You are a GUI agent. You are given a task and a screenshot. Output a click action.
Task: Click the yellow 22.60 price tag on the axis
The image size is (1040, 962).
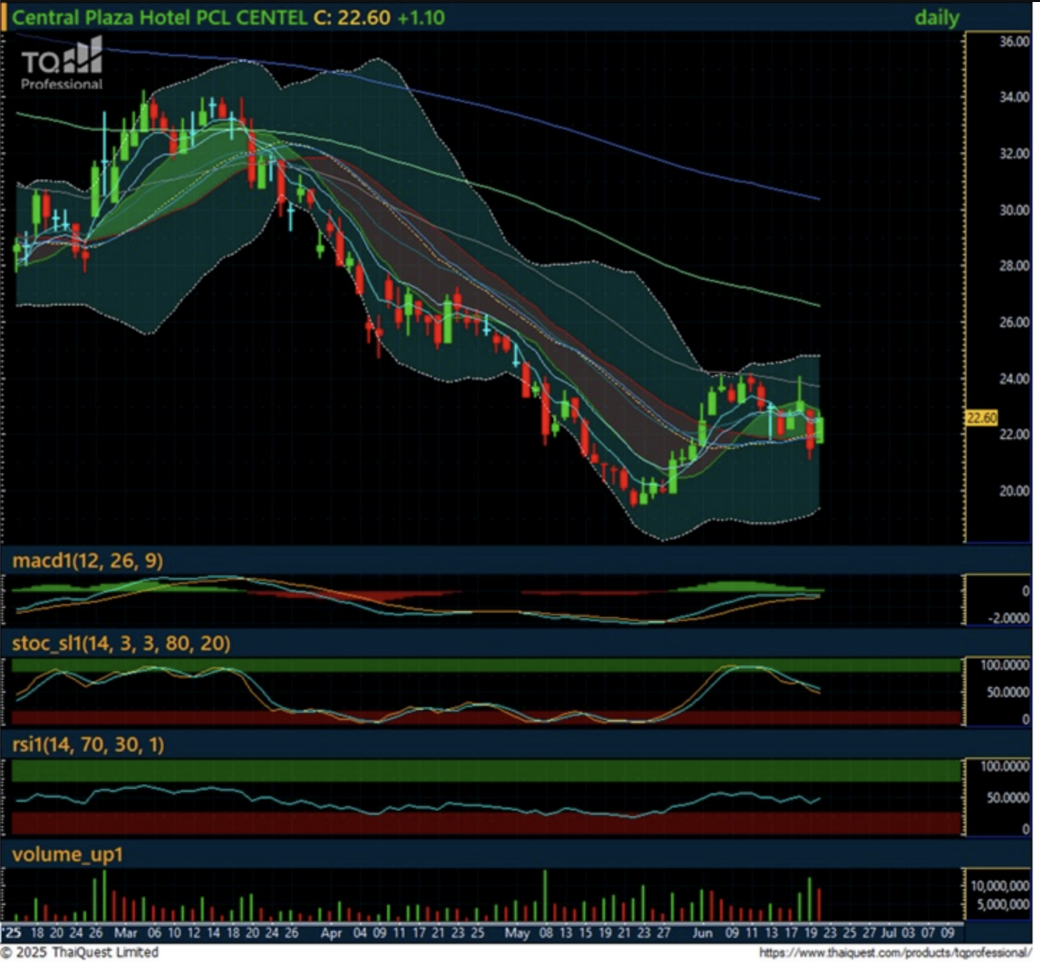tap(982, 418)
